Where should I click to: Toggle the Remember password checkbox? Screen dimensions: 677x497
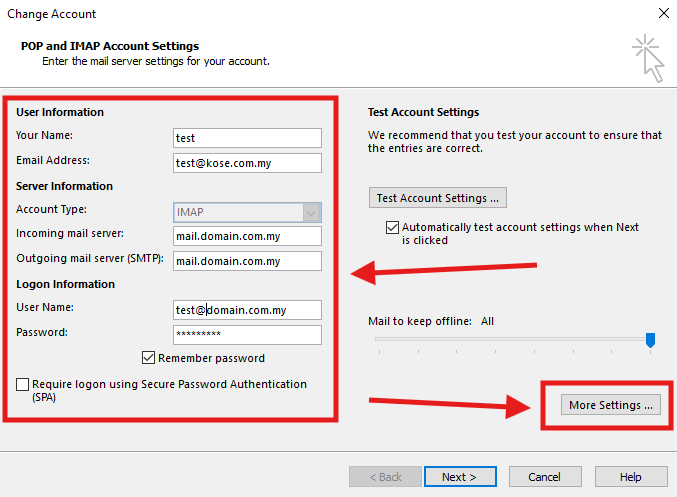pyautogui.click(x=149, y=358)
